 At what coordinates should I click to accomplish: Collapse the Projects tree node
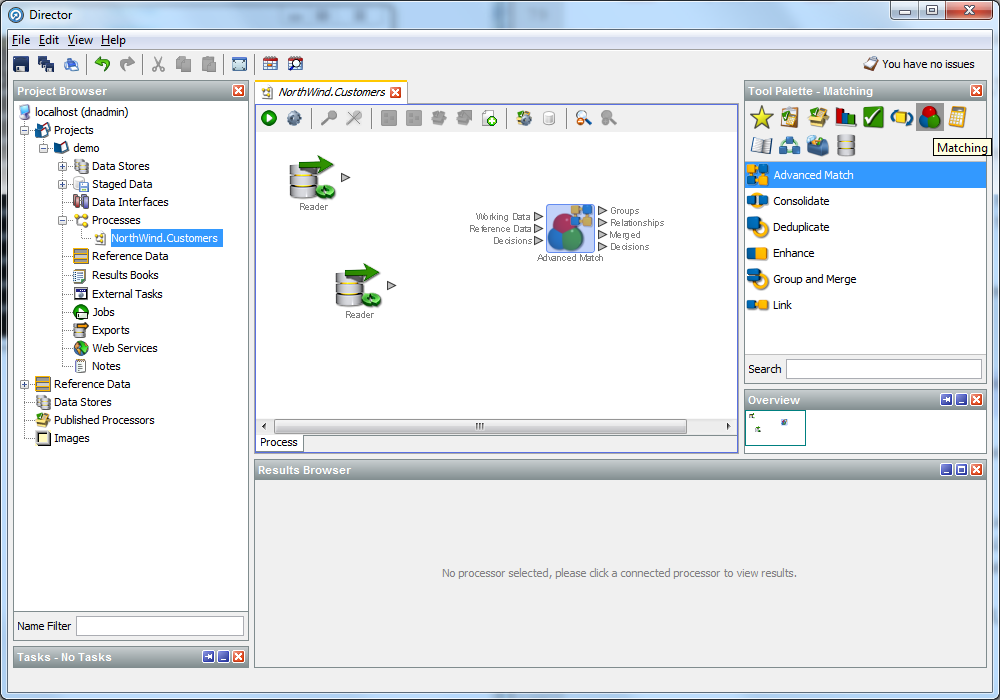pos(24,130)
